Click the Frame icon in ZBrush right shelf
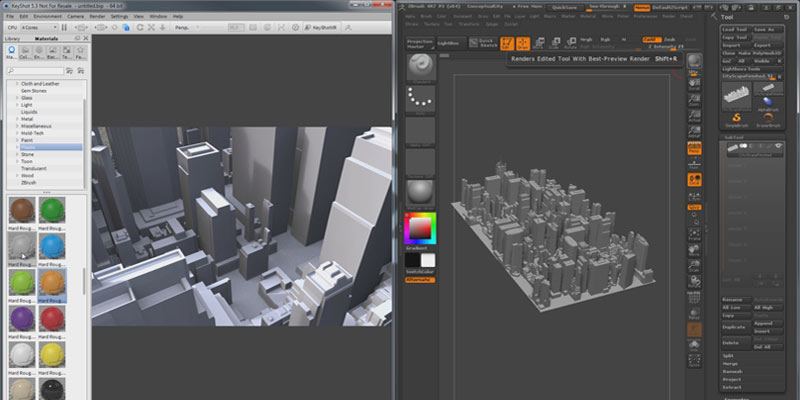 [x=694, y=234]
